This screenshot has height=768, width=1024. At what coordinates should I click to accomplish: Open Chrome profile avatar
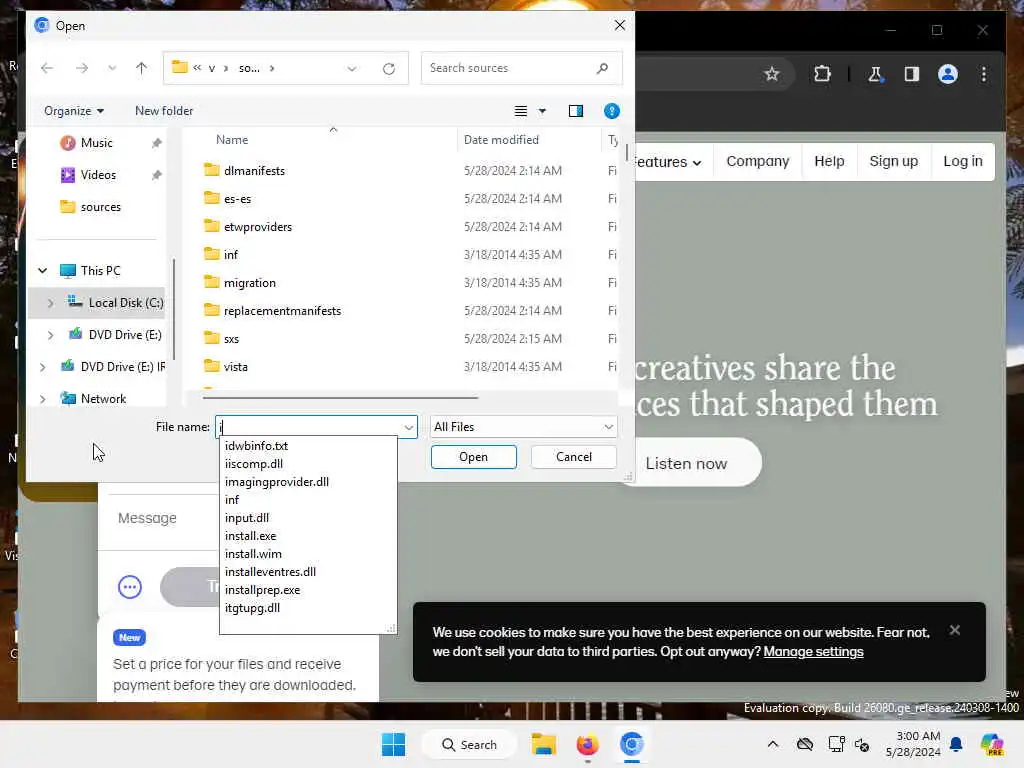pyautogui.click(x=948, y=74)
